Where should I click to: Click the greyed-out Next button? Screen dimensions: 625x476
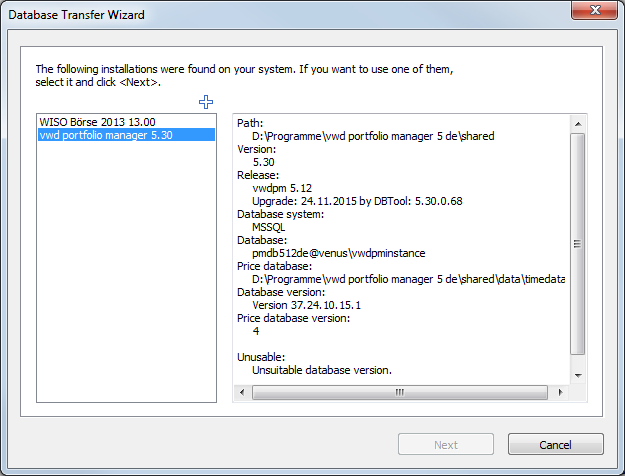pyautogui.click(x=446, y=445)
